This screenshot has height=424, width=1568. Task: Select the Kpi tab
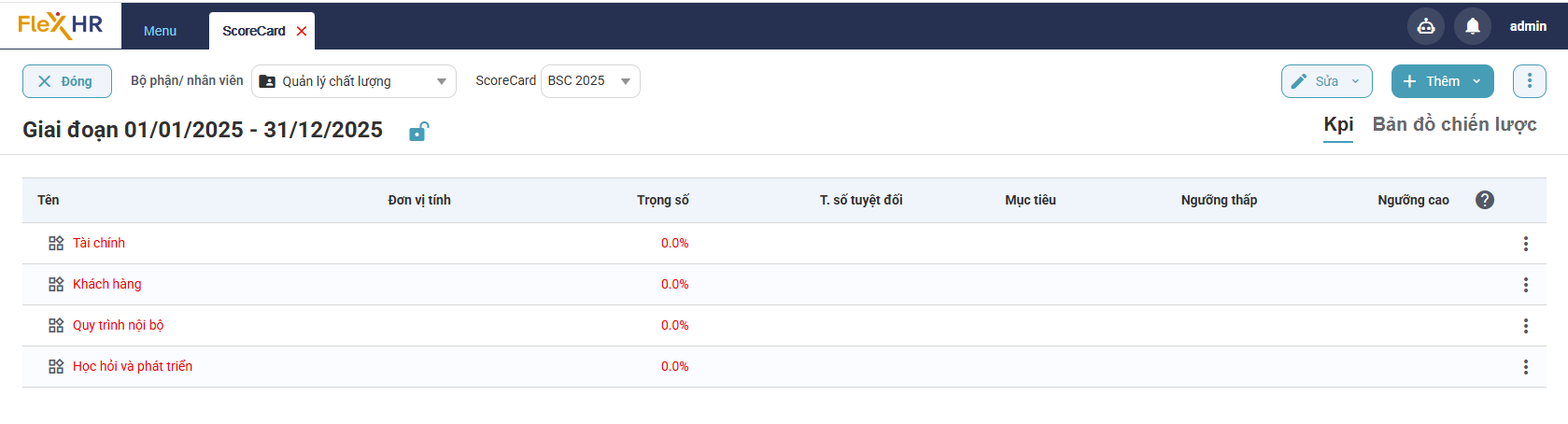point(1337,124)
